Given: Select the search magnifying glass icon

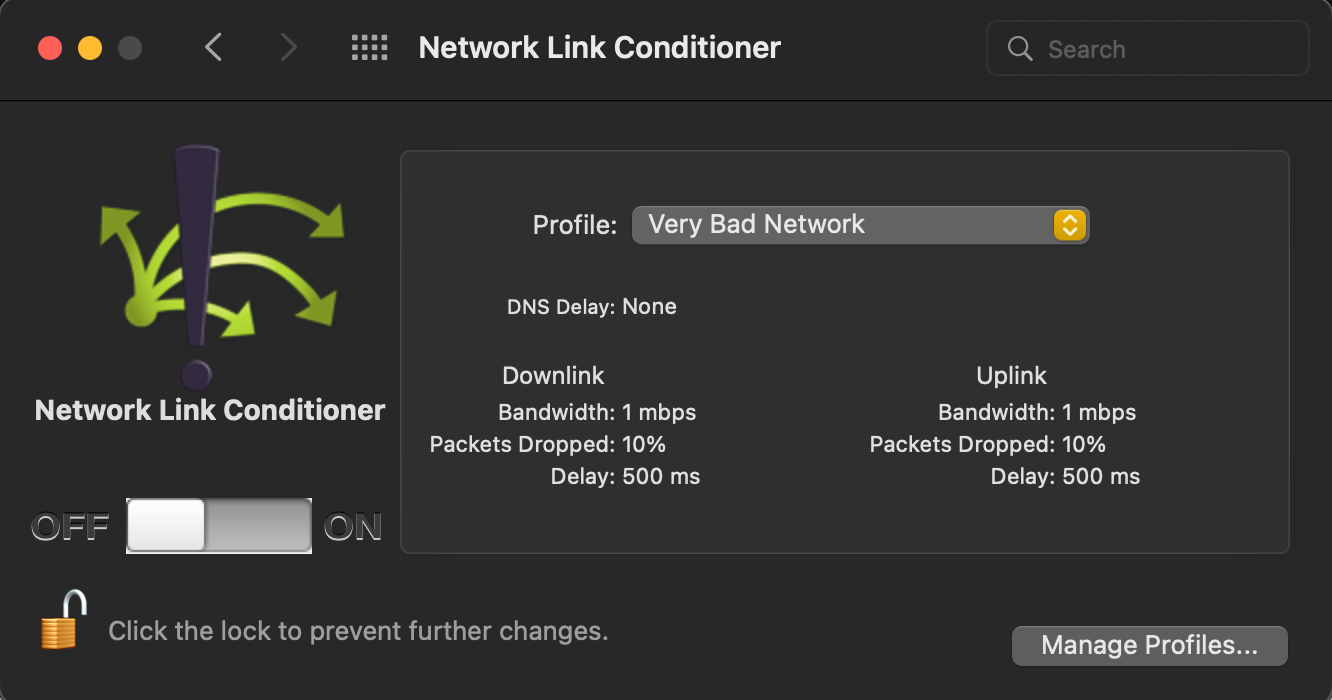Looking at the screenshot, I should tap(1019, 48).
